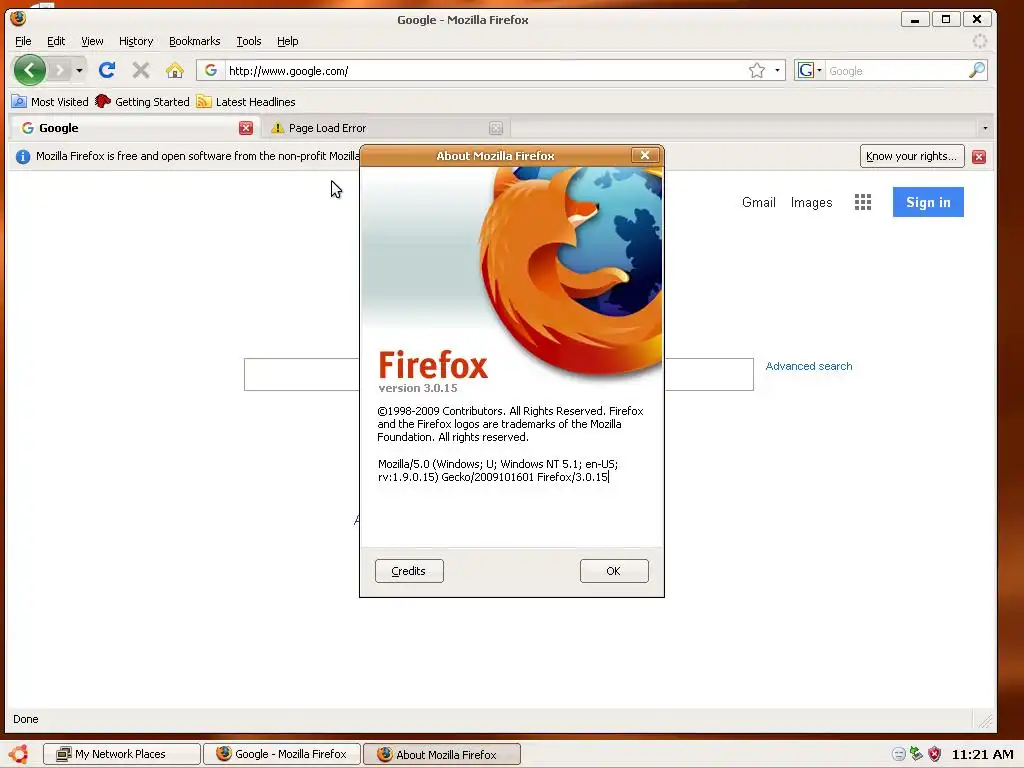Click the Ubuntu-style start button
The width and height of the screenshot is (1024, 768).
18,754
